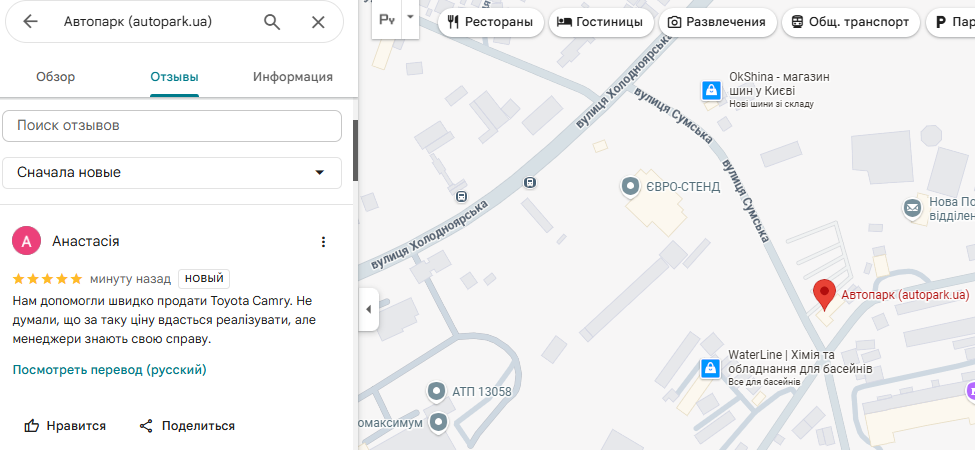
Task: Click the reviewer name Анастасія
Action: [86, 241]
